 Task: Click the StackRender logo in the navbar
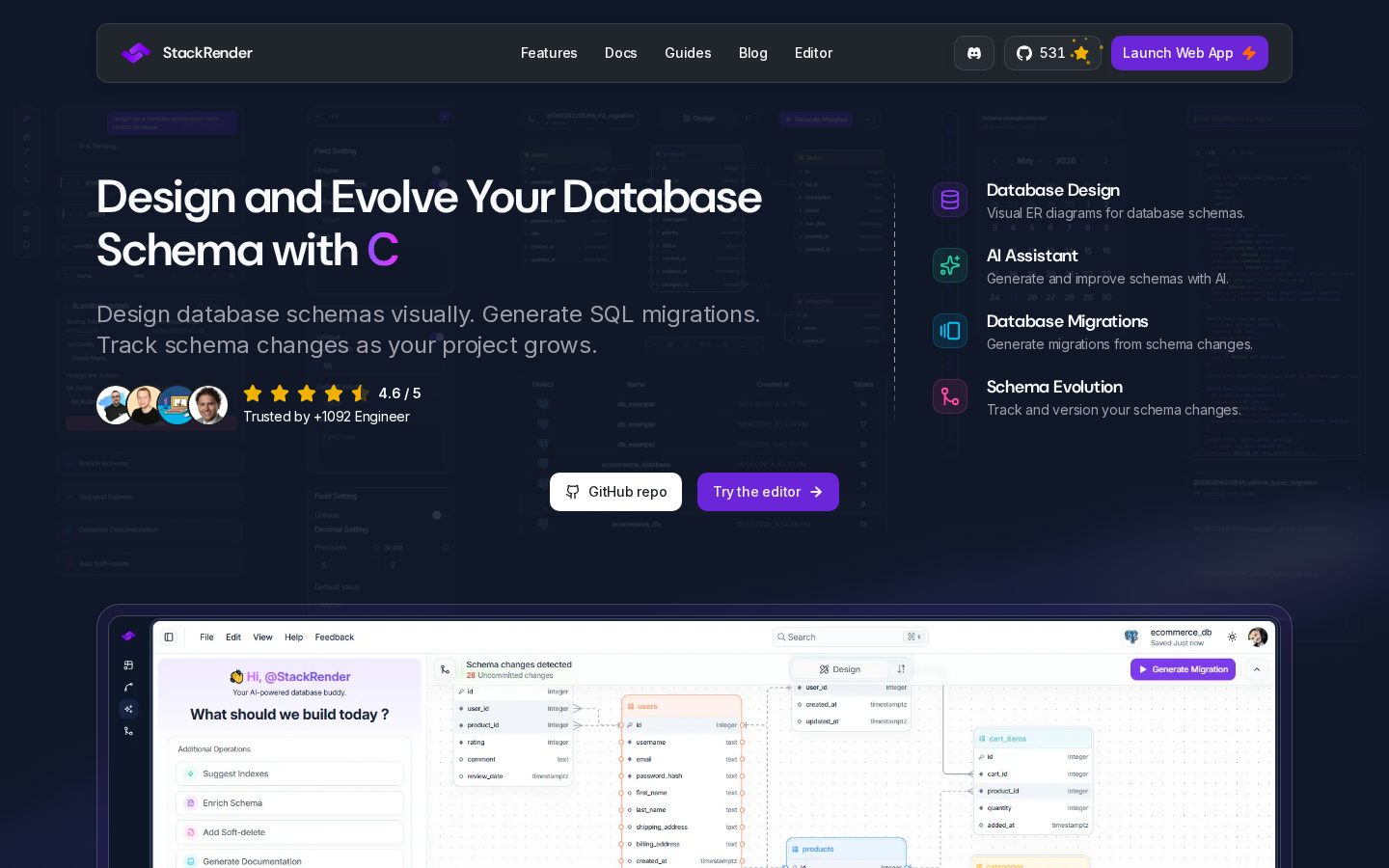(x=187, y=53)
